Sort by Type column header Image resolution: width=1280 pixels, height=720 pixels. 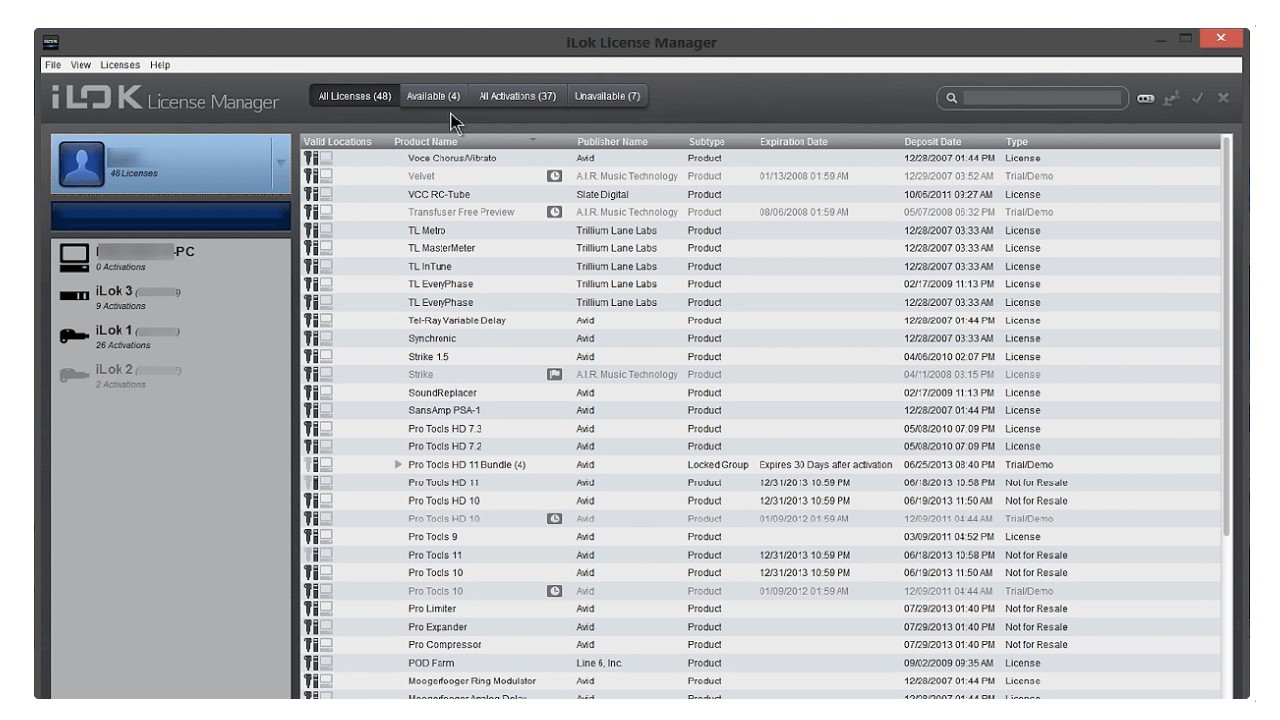pyautogui.click(x=1016, y=142)
